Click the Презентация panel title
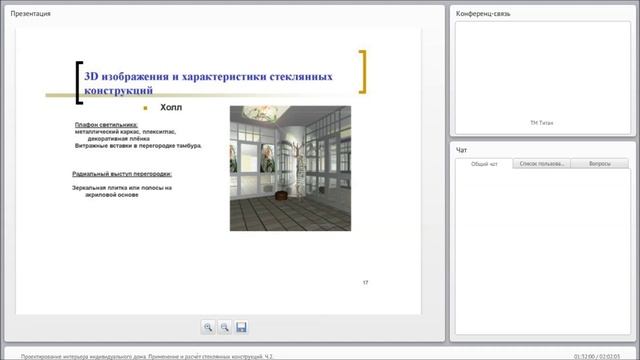Viewport: 640px width, 360px height. [x=31, y=13]
